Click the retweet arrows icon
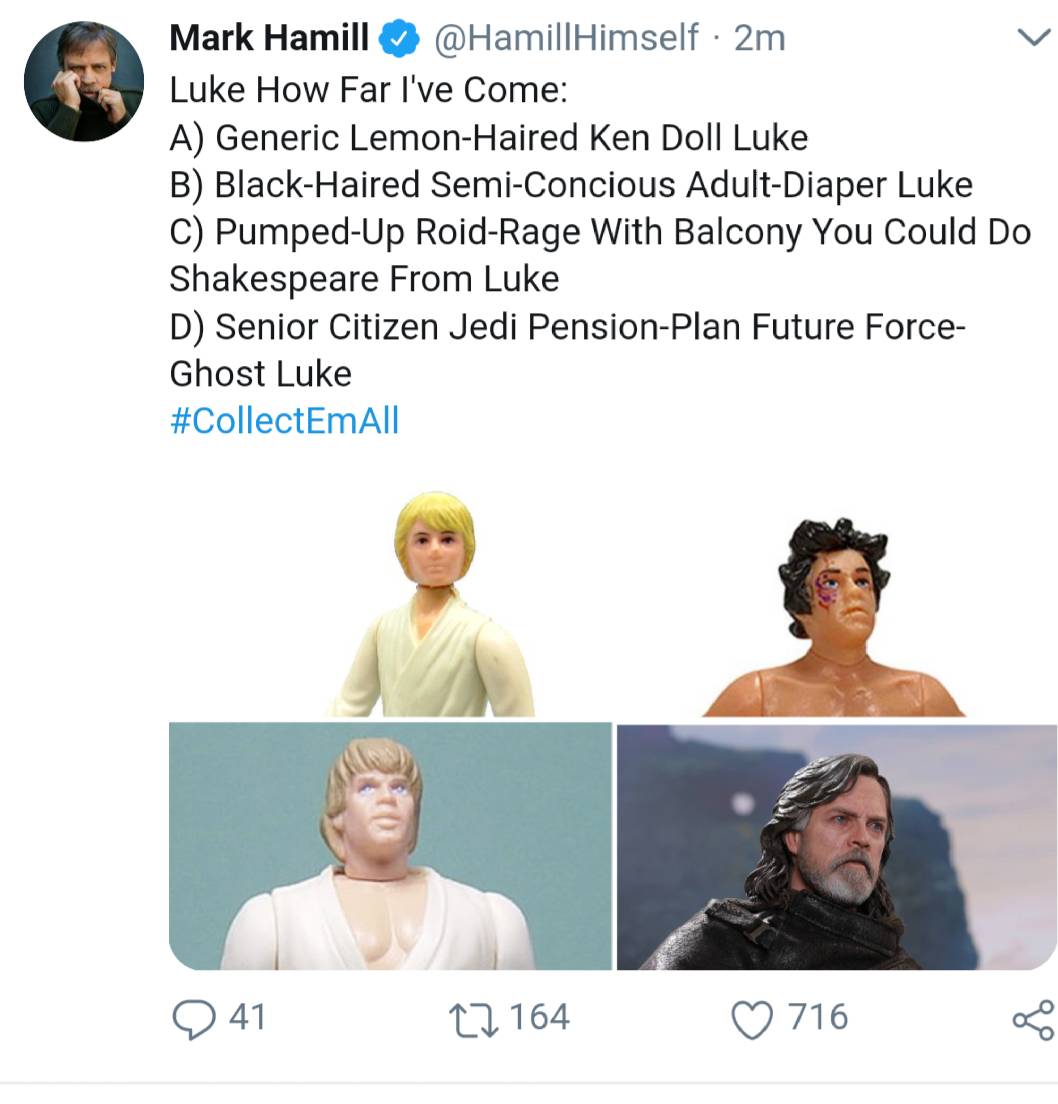Image resolution: width=1058 pixels, height=1104 pixels. click(x=475, y=1018)
